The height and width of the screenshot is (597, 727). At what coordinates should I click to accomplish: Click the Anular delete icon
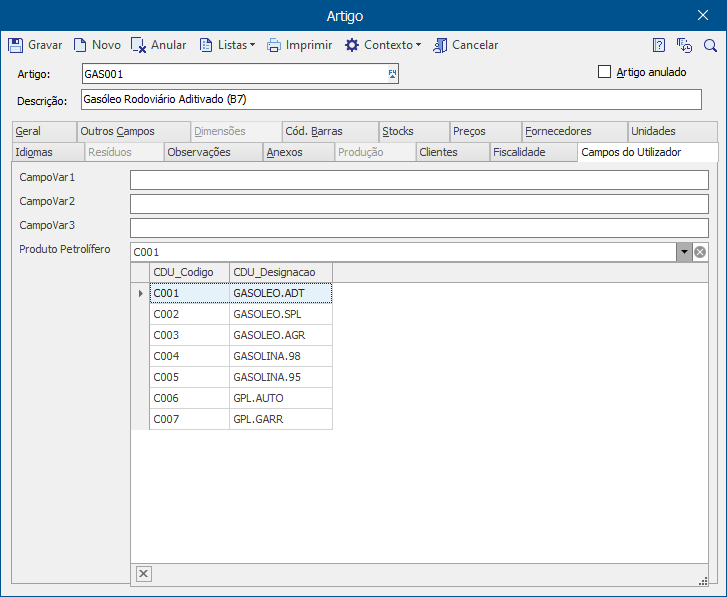click(x=139, y=45)
